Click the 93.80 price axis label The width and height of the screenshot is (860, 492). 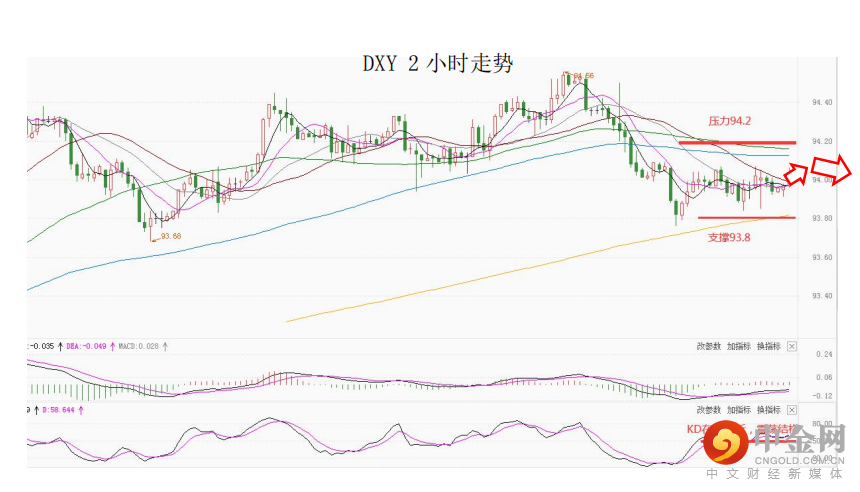[822, 218]
